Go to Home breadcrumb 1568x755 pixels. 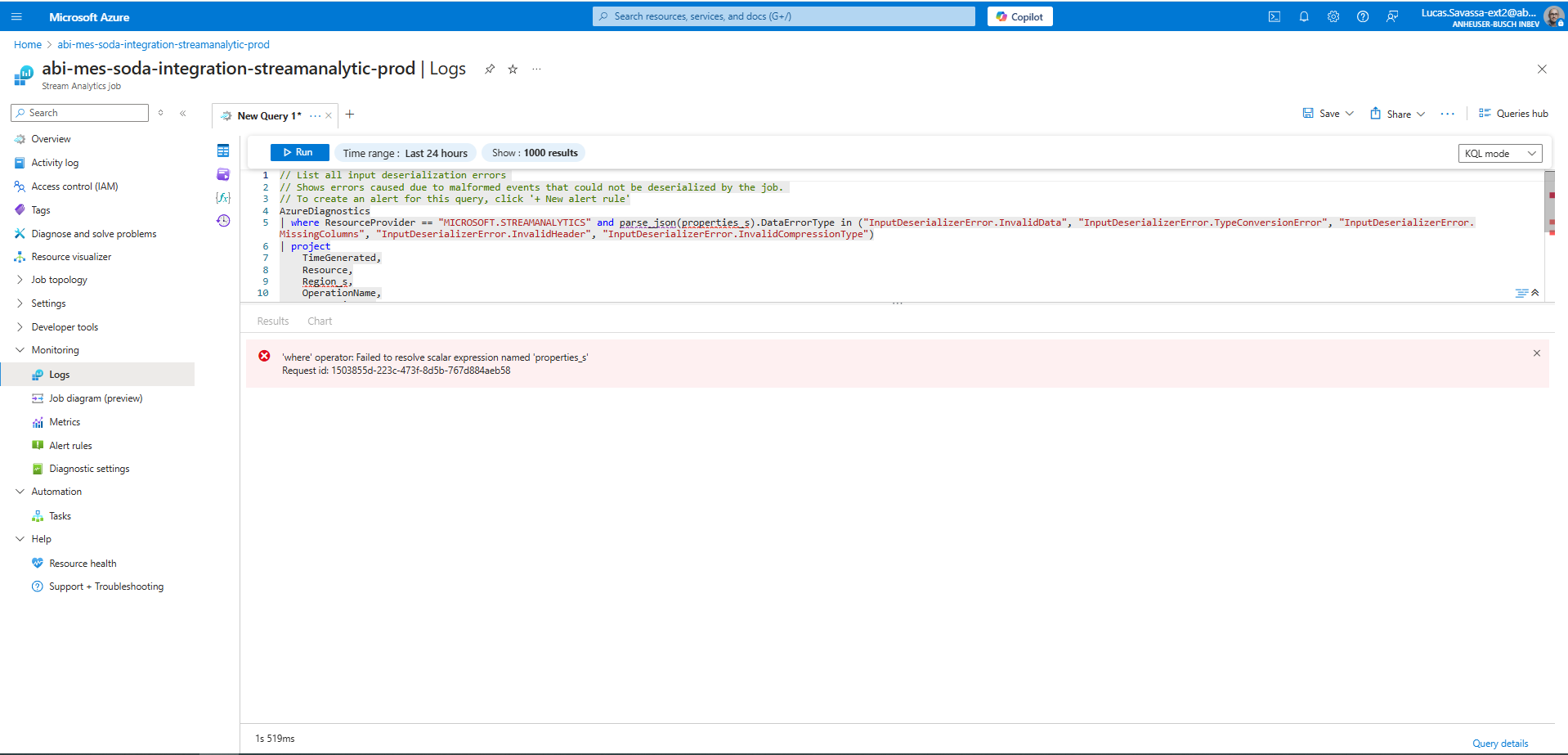pos(28,45)
